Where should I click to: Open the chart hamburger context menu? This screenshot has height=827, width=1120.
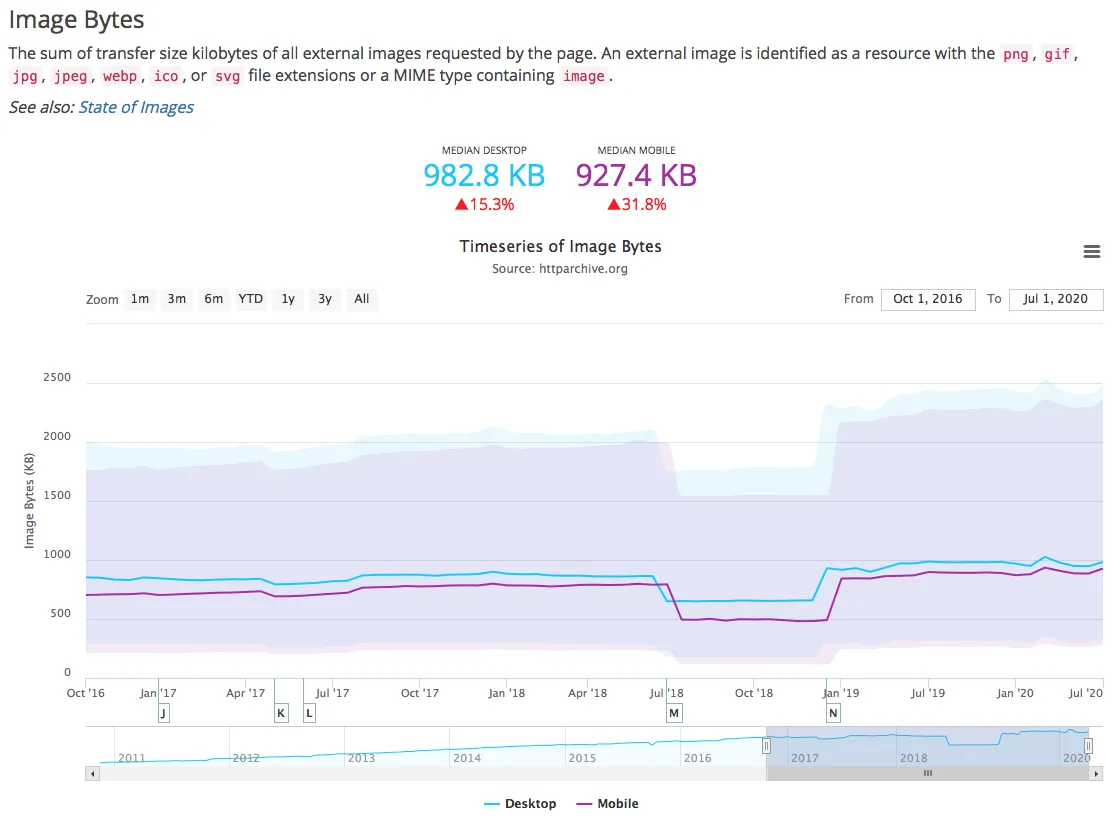coord(1091,251)
